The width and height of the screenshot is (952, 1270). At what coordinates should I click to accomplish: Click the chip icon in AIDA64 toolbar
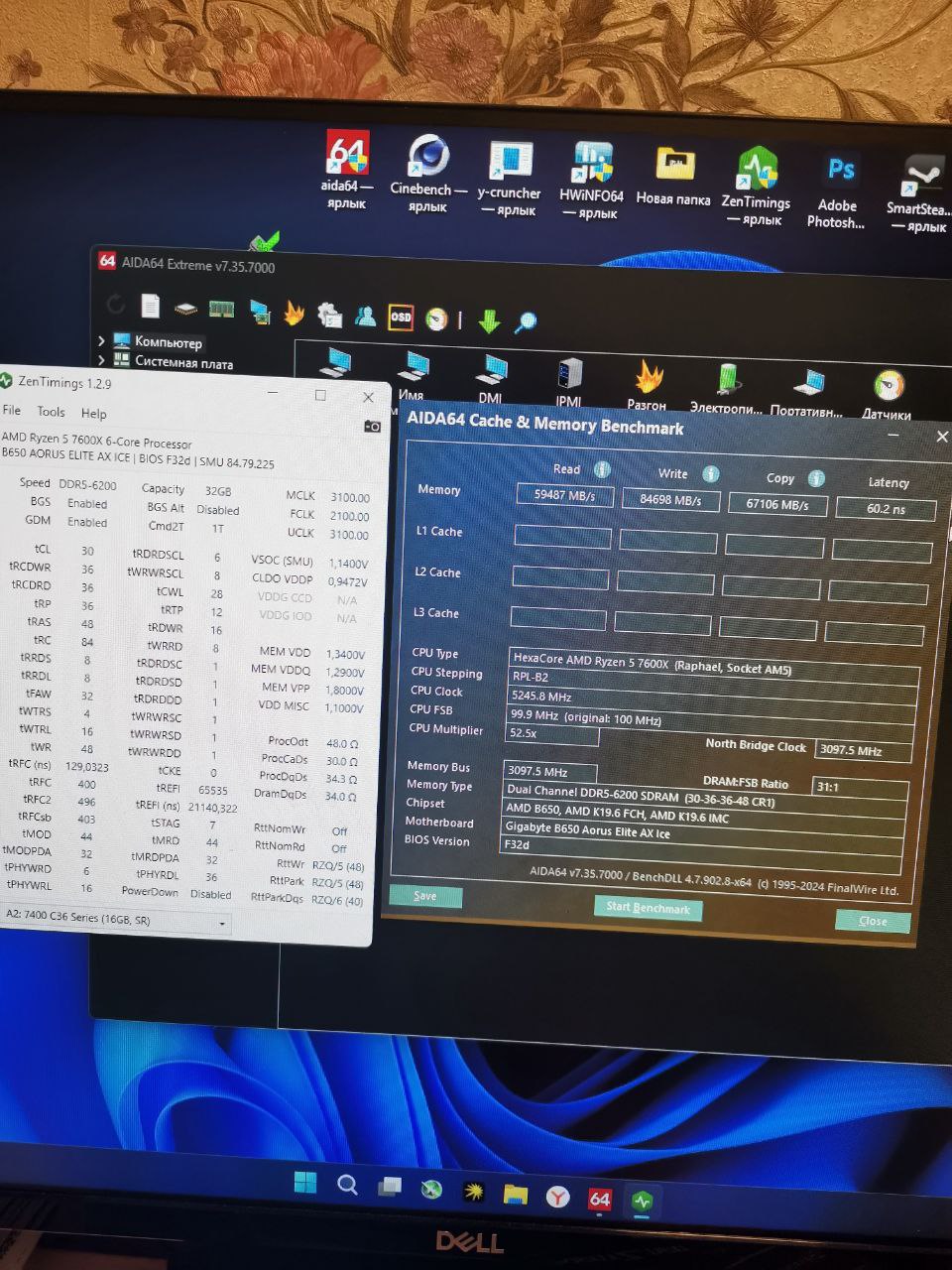coord(184,309)
